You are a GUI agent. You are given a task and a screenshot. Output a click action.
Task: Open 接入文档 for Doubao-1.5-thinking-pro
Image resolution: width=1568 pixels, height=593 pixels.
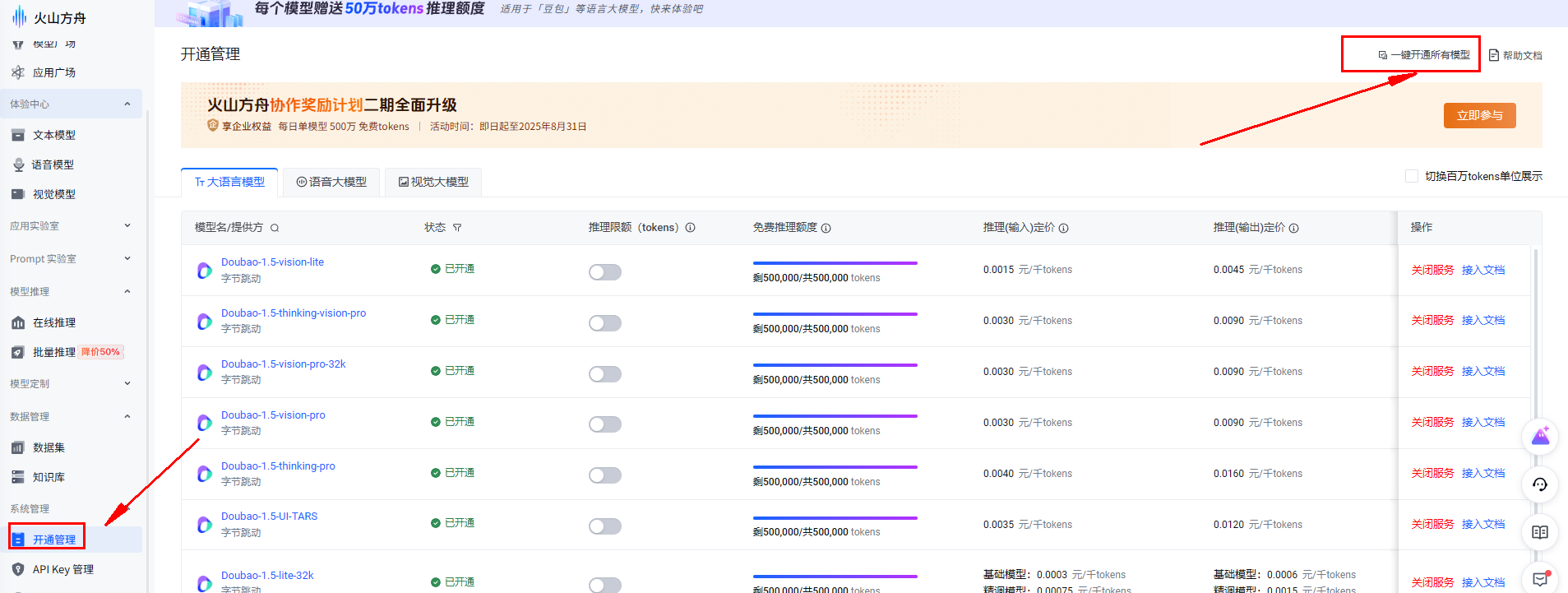1483,473
